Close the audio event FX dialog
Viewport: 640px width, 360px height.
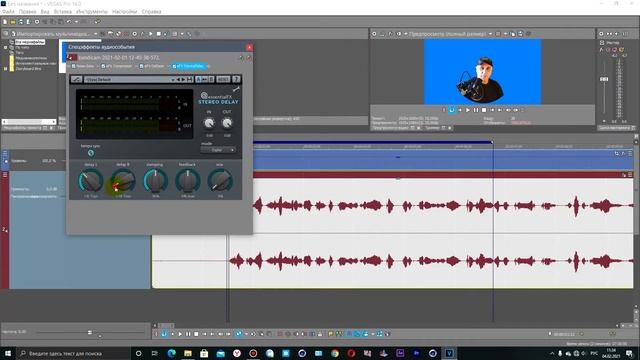pyautogui.click(x=249, y=47)
